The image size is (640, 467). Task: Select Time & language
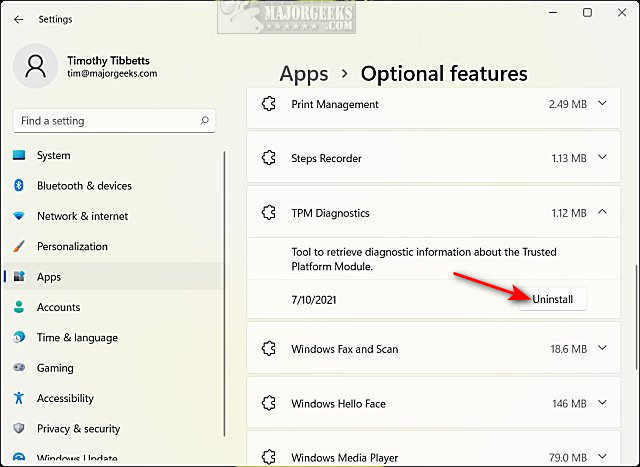click(x=113, y=337)
